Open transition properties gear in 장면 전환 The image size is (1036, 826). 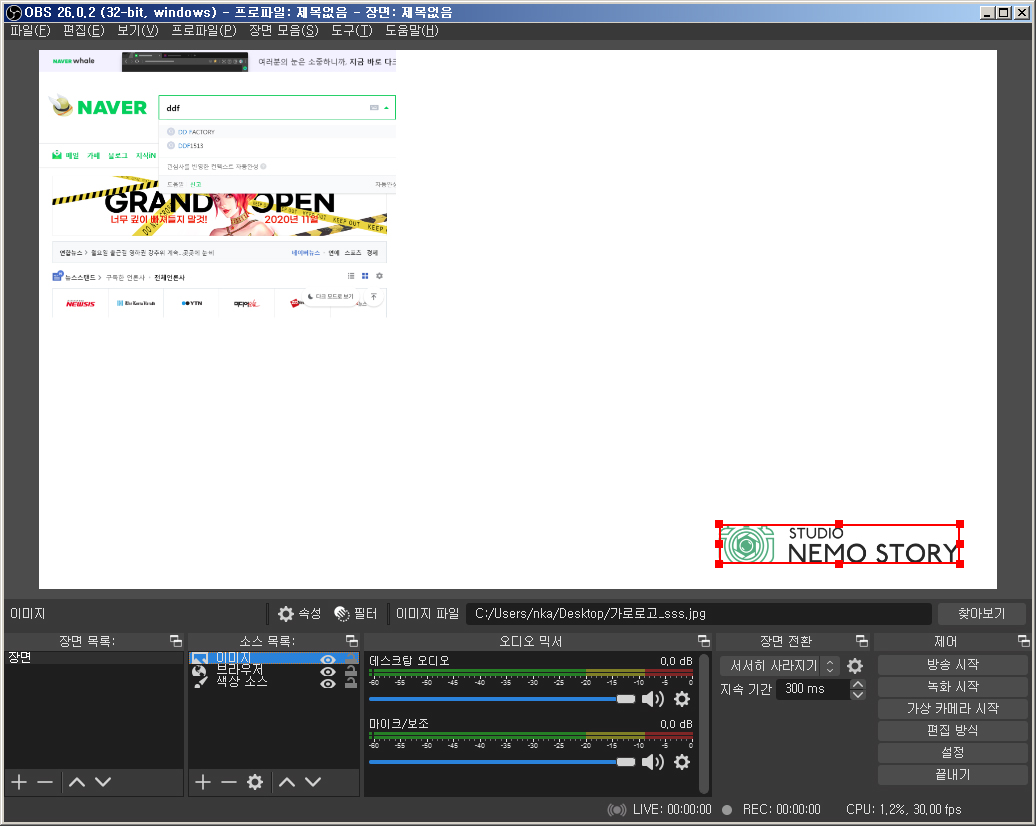tap(855, 666)
